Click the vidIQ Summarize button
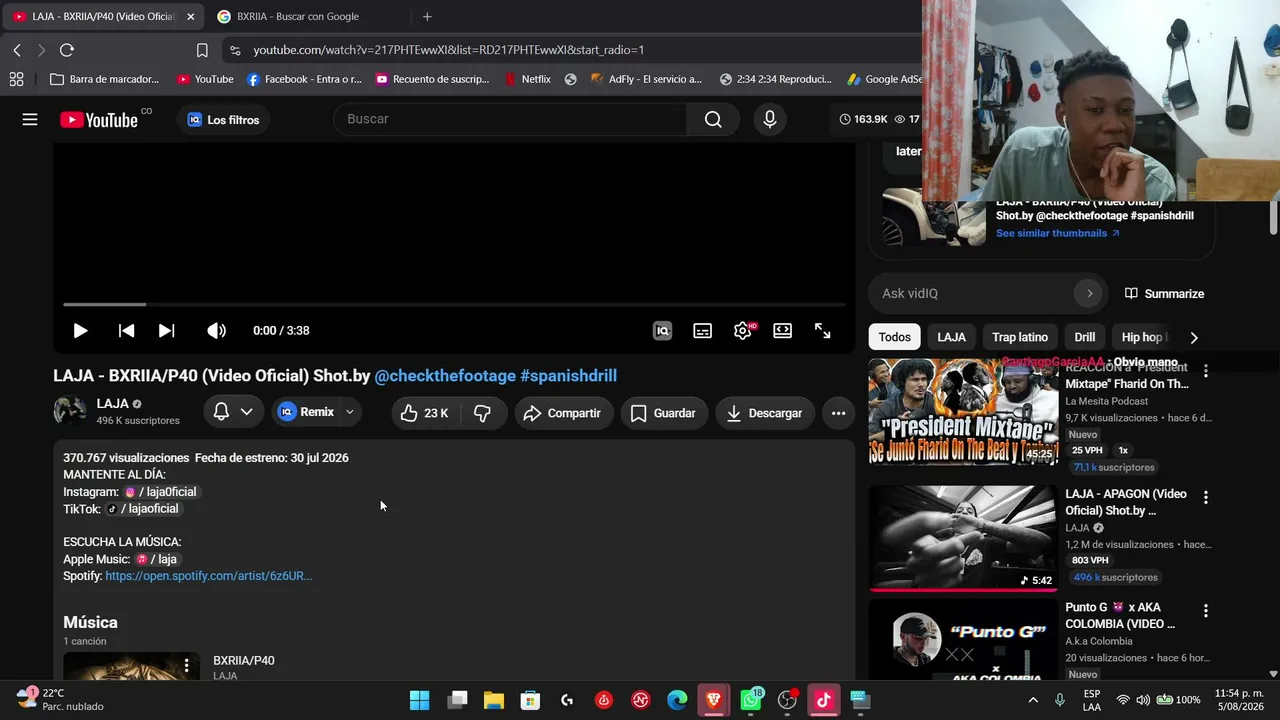1280x720 pixels. pyautogui.click(x=1165, y=293)
